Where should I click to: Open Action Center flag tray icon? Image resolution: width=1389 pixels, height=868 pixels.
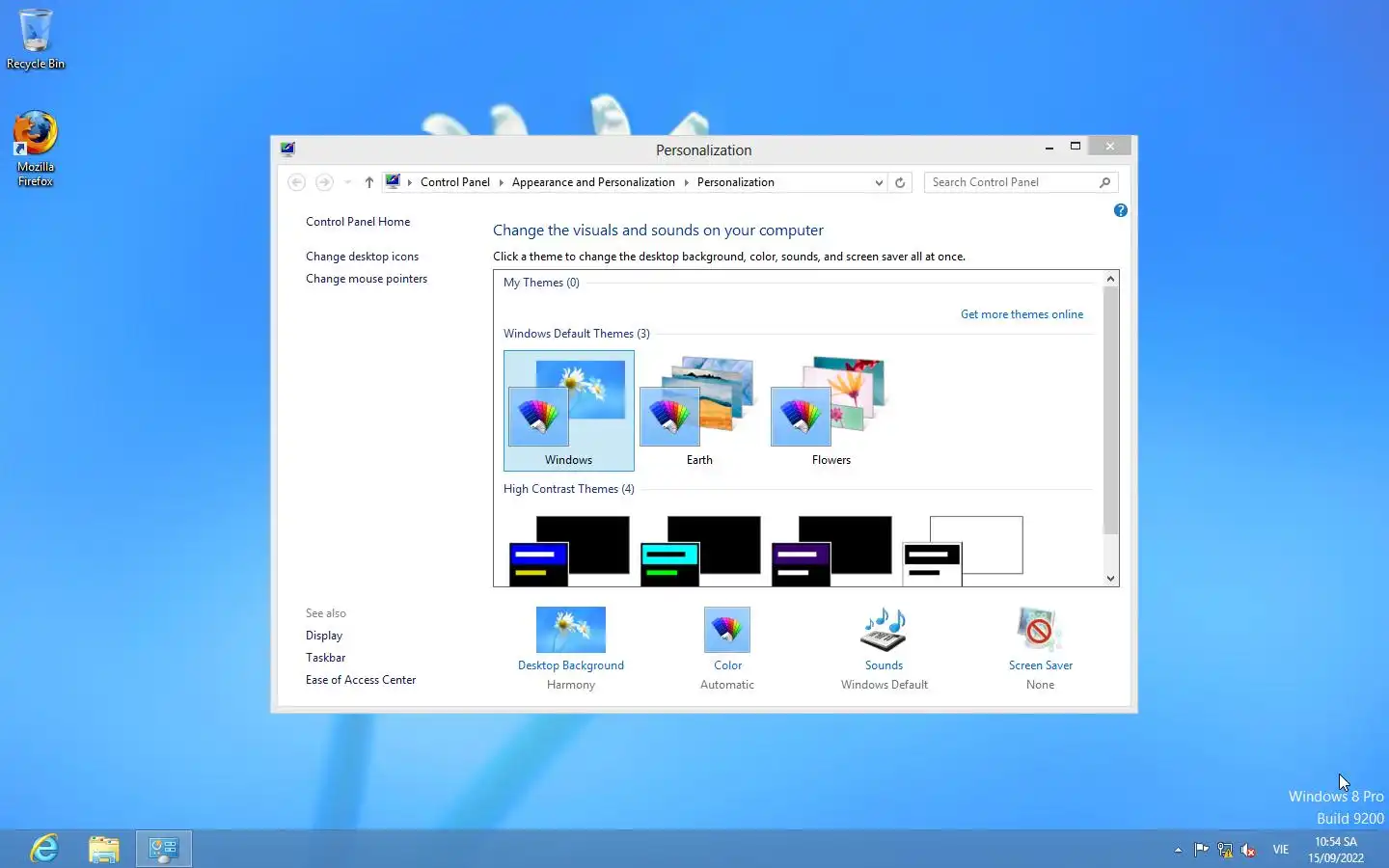[x=1201, y=850]
